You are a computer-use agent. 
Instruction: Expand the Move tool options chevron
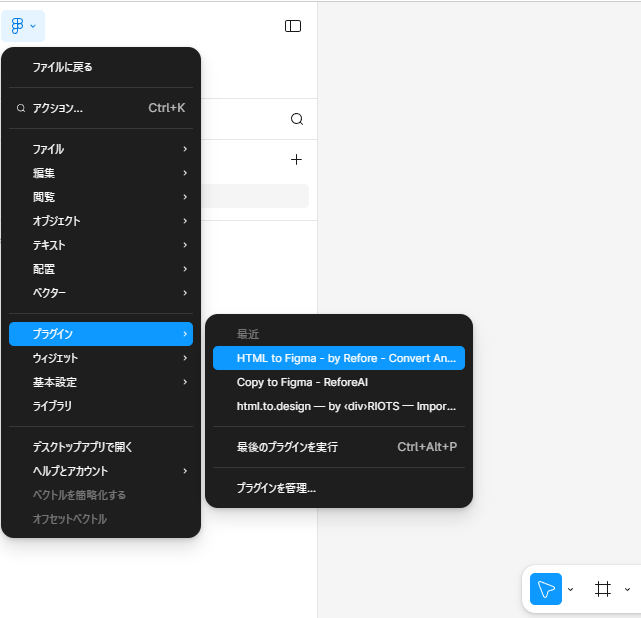point(571,590)
